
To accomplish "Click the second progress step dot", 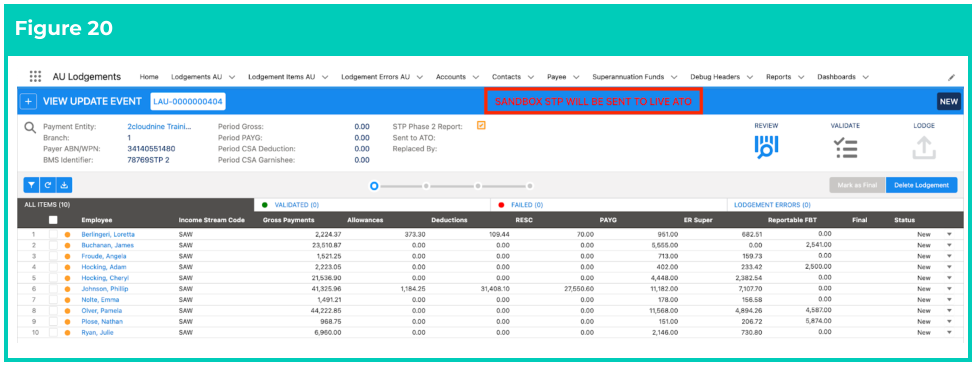I will tap(426, 185).
